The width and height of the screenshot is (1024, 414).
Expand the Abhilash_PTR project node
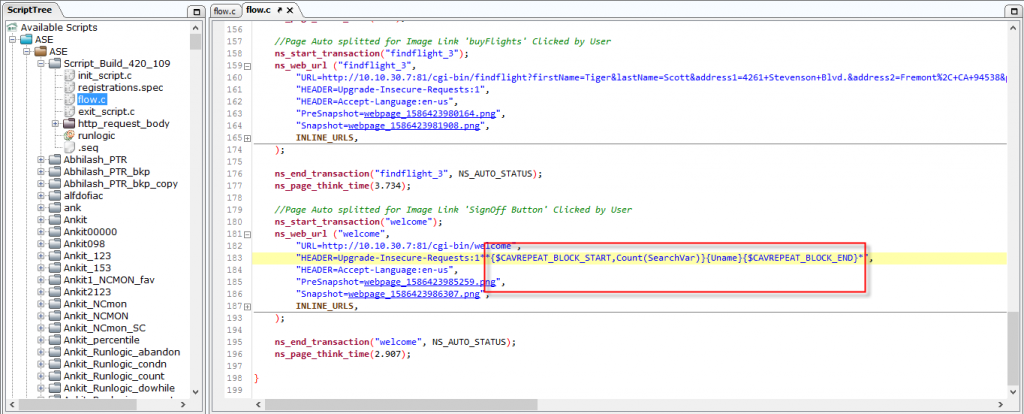click(x=41, y=159)
